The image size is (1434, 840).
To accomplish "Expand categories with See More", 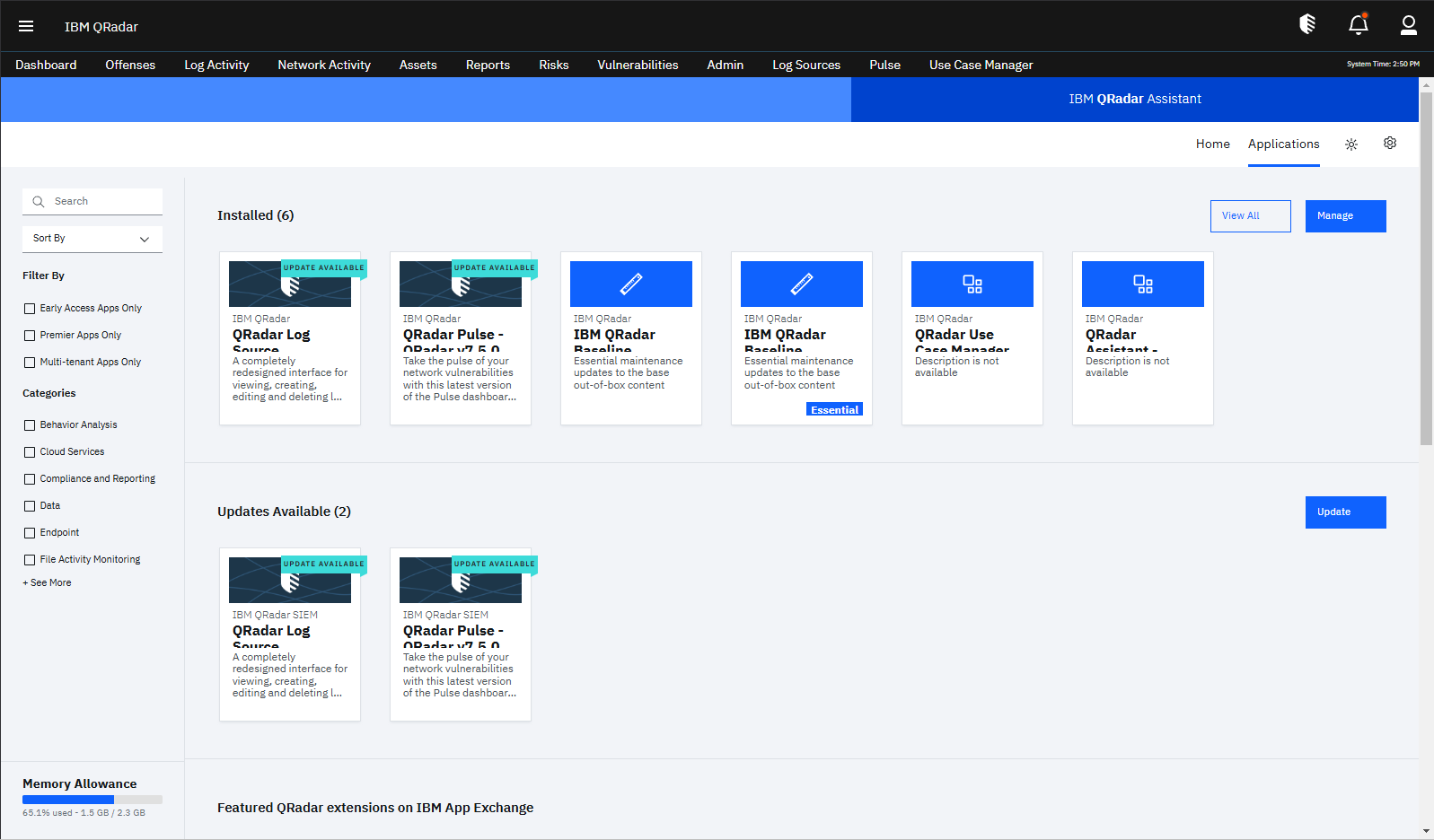I will [47, 583].
